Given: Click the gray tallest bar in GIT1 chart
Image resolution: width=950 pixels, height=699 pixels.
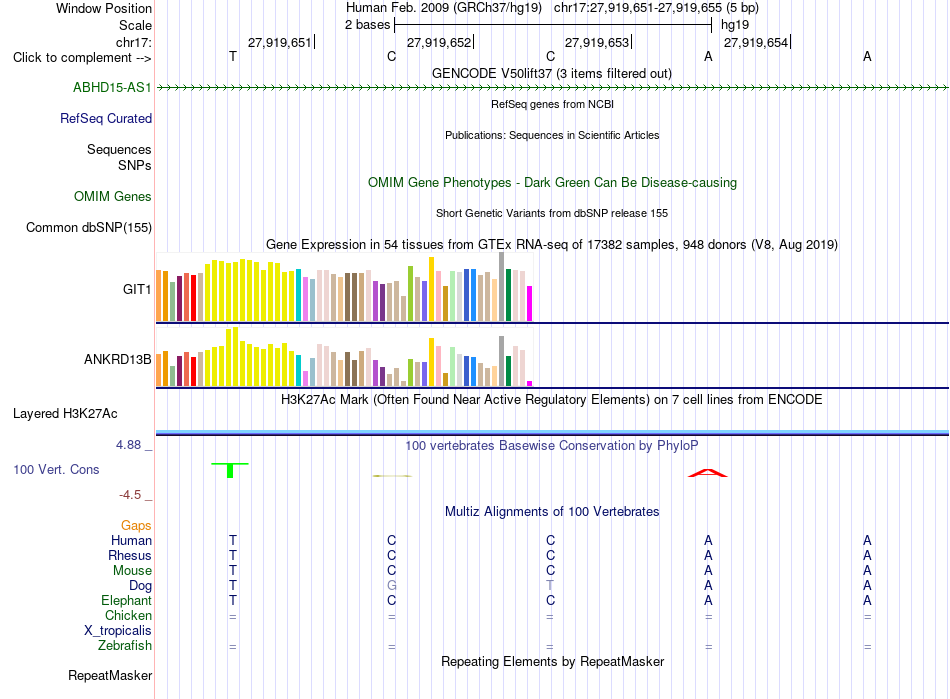Looking at the screenshot, I should click(501, 287).
